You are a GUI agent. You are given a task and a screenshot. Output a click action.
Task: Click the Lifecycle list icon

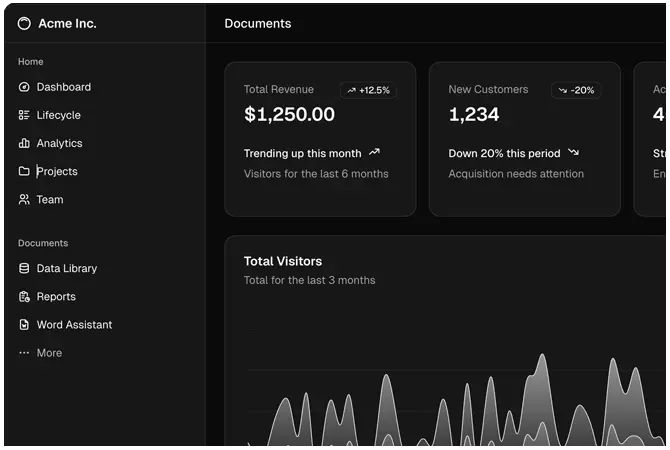point(24,115)
